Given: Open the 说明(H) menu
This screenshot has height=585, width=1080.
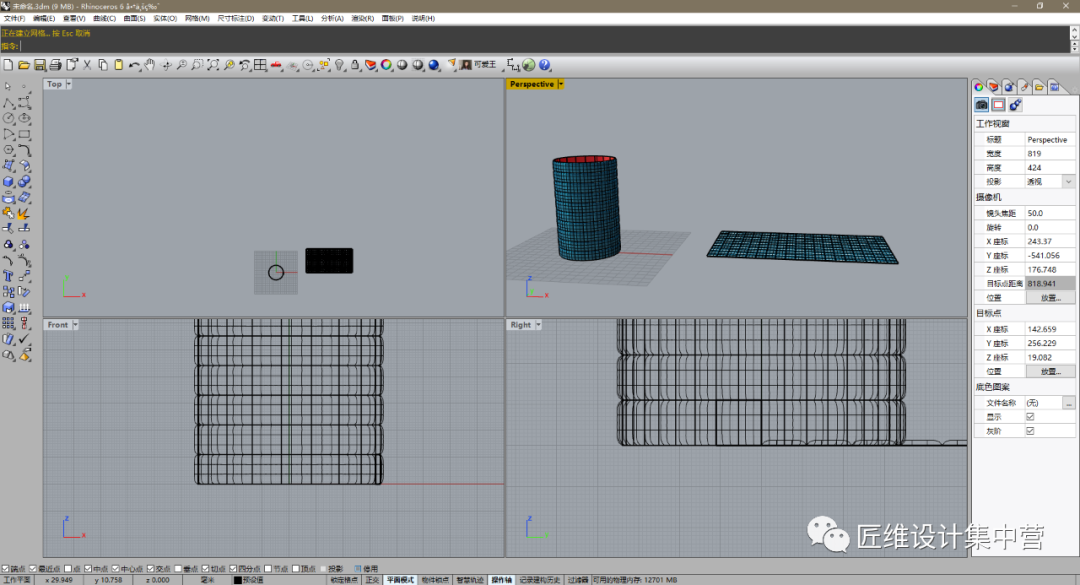Looking at the screenshot, I should pos(423,19).
